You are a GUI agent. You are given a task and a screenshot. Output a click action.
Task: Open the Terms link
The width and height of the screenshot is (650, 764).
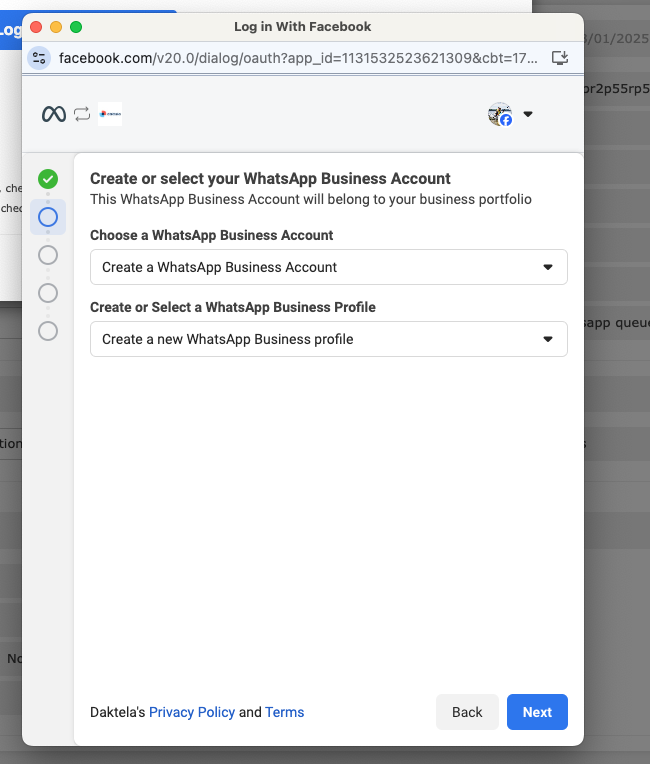284,712
